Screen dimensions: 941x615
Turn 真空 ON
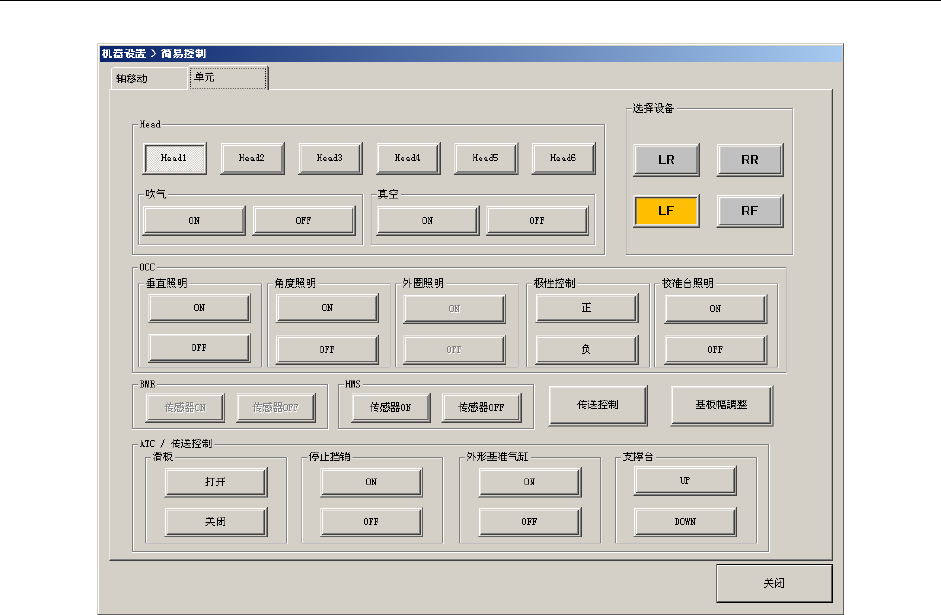tap(428, 221)
